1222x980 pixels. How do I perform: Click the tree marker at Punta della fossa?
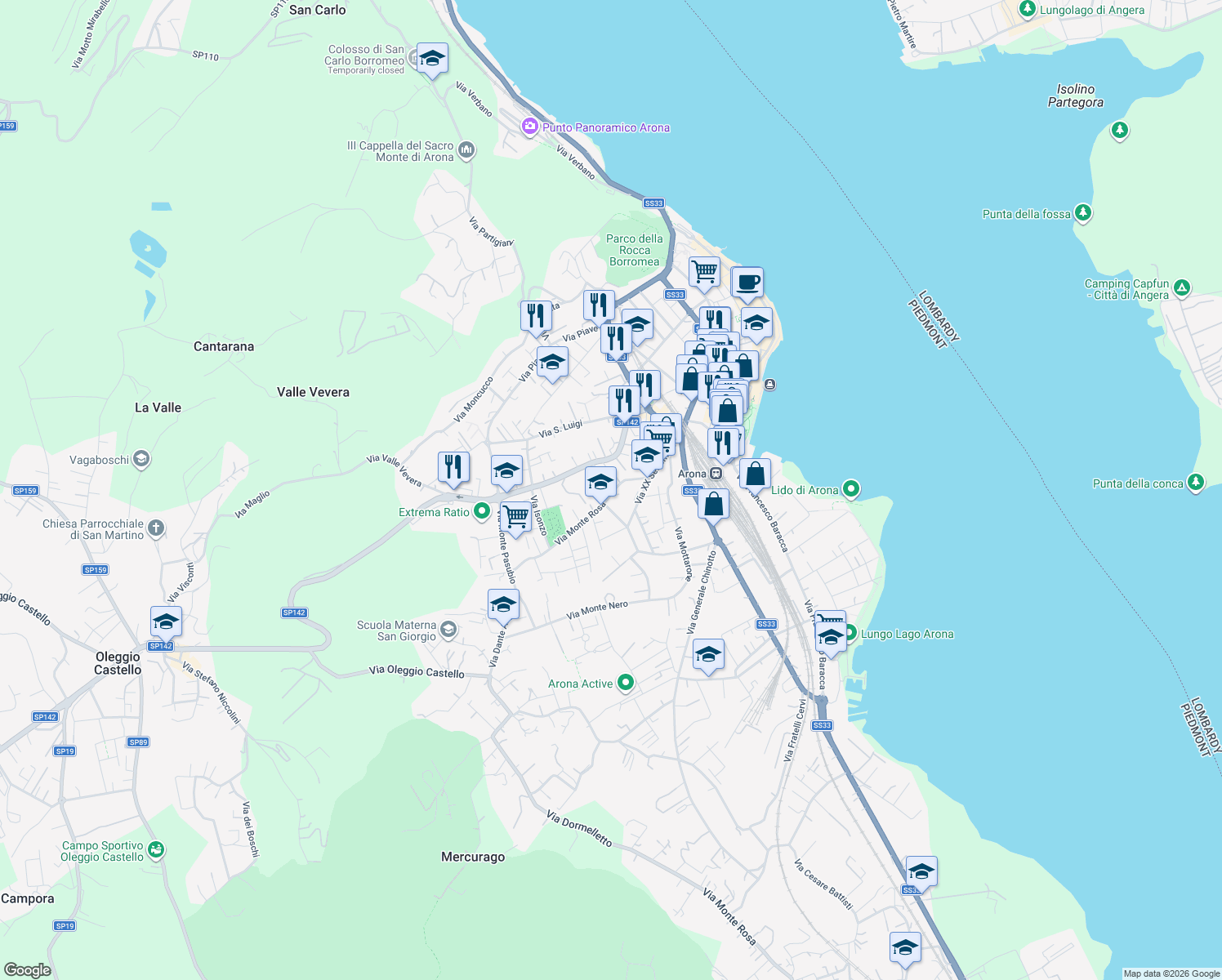coord(1083,212)
